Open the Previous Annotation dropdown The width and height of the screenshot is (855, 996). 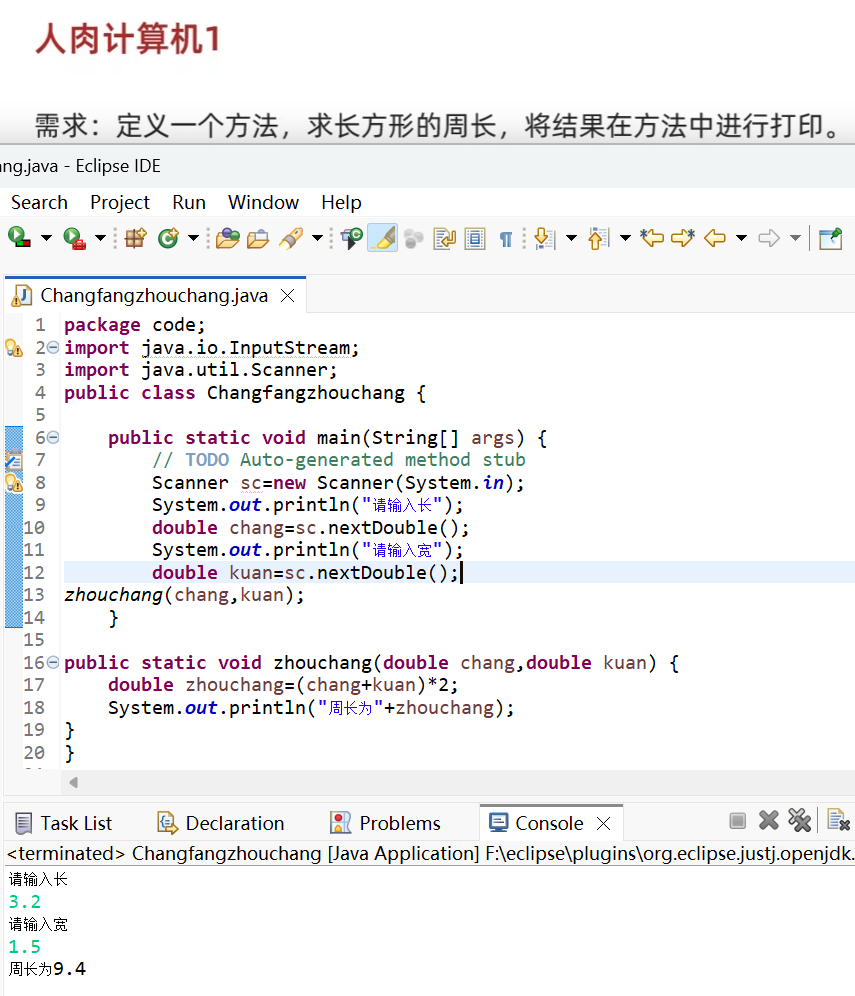625,238
